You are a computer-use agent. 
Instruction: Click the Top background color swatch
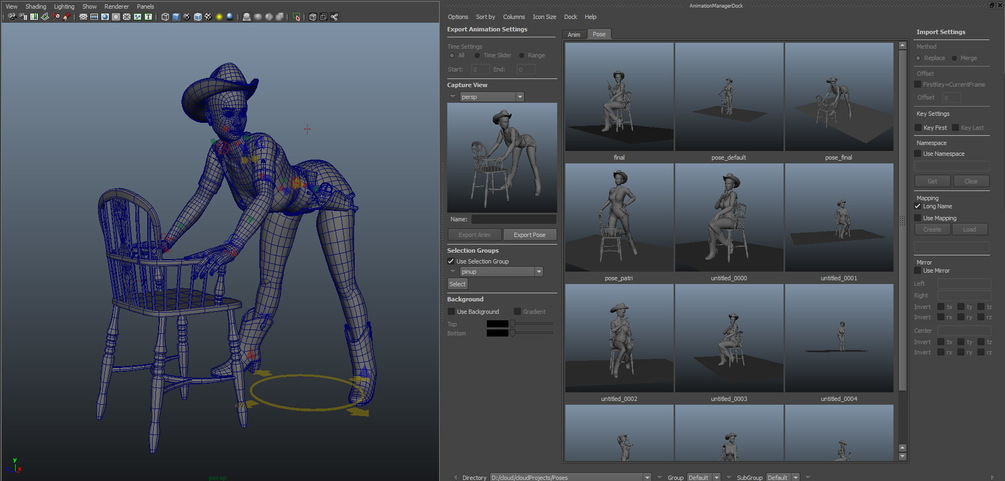497,324
